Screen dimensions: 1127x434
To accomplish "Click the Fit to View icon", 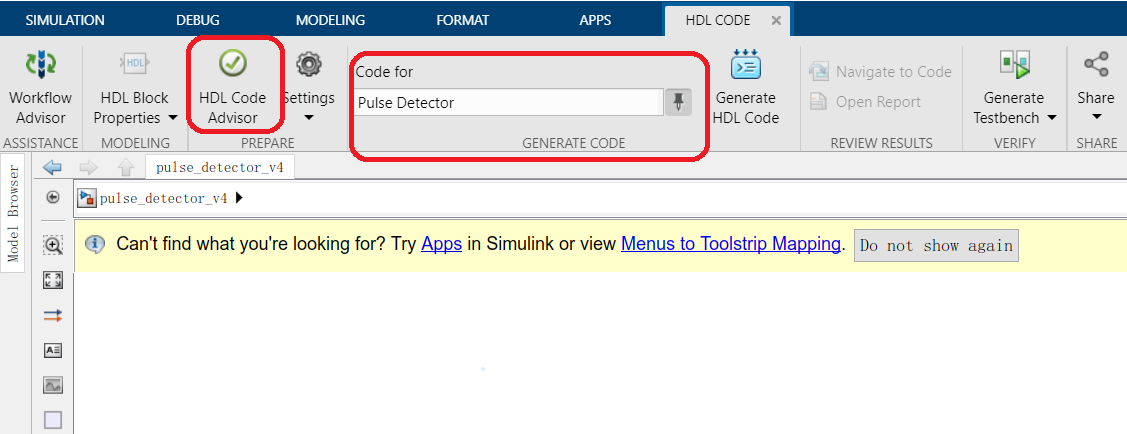I will (x=53, y=280).
